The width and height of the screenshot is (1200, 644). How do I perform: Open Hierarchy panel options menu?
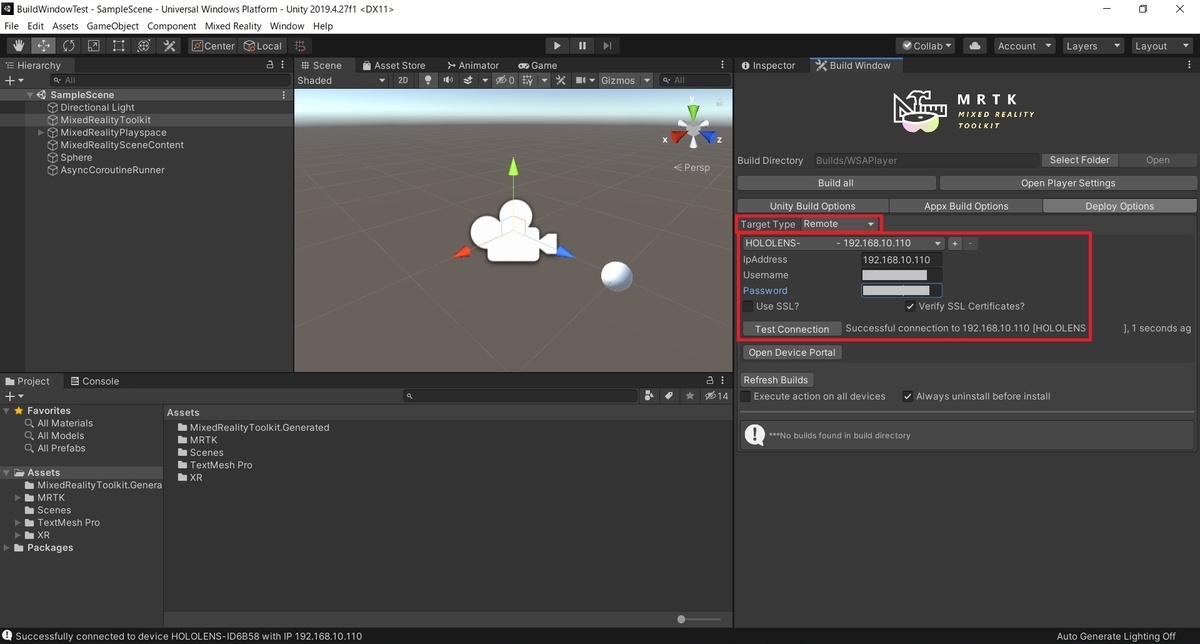284,65
